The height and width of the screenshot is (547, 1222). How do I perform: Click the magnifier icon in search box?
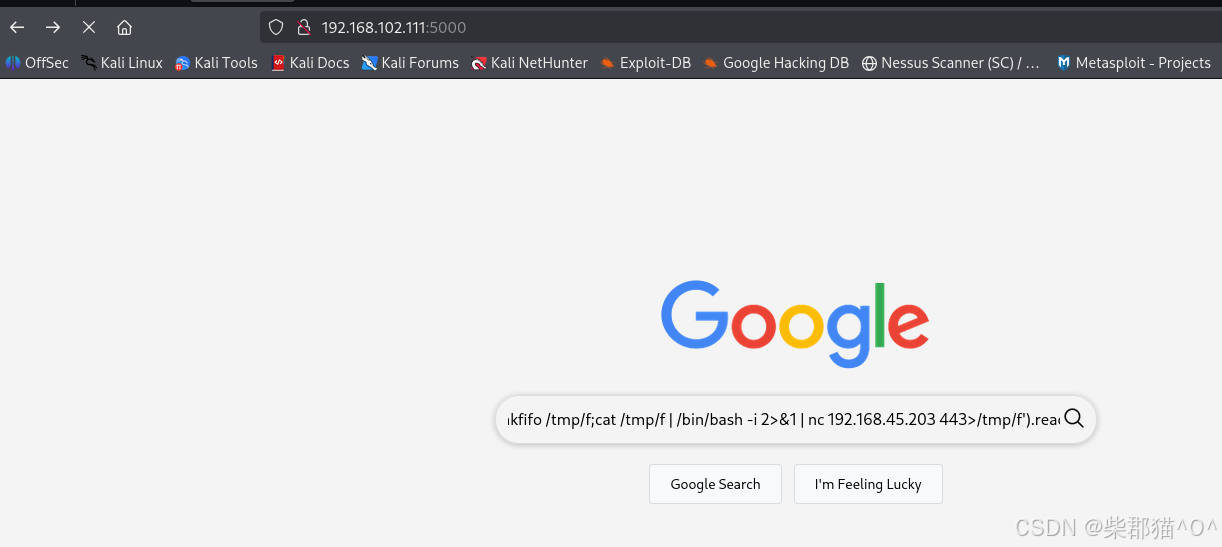click(x=1074, y=419)
